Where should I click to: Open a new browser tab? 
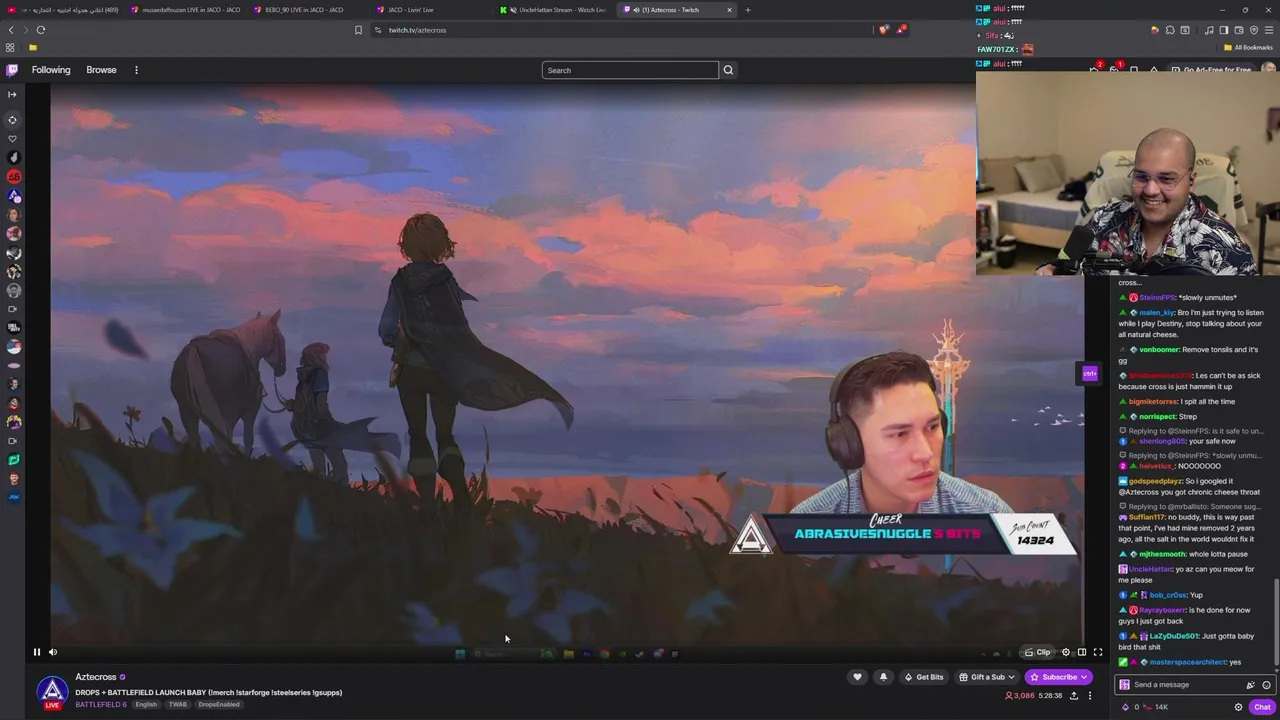tap(748, 10)
